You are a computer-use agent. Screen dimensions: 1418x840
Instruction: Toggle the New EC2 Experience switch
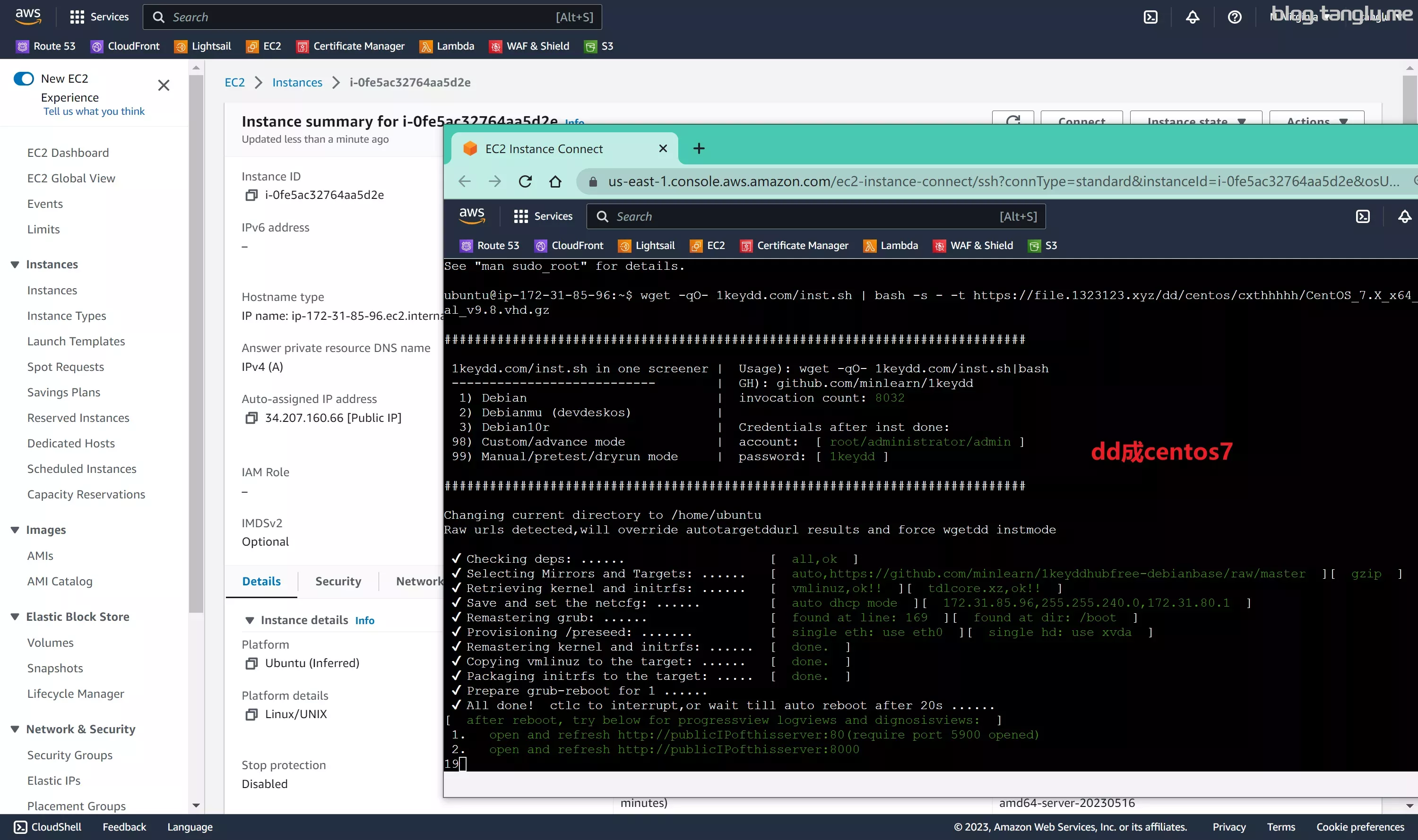tap(24, 79)
